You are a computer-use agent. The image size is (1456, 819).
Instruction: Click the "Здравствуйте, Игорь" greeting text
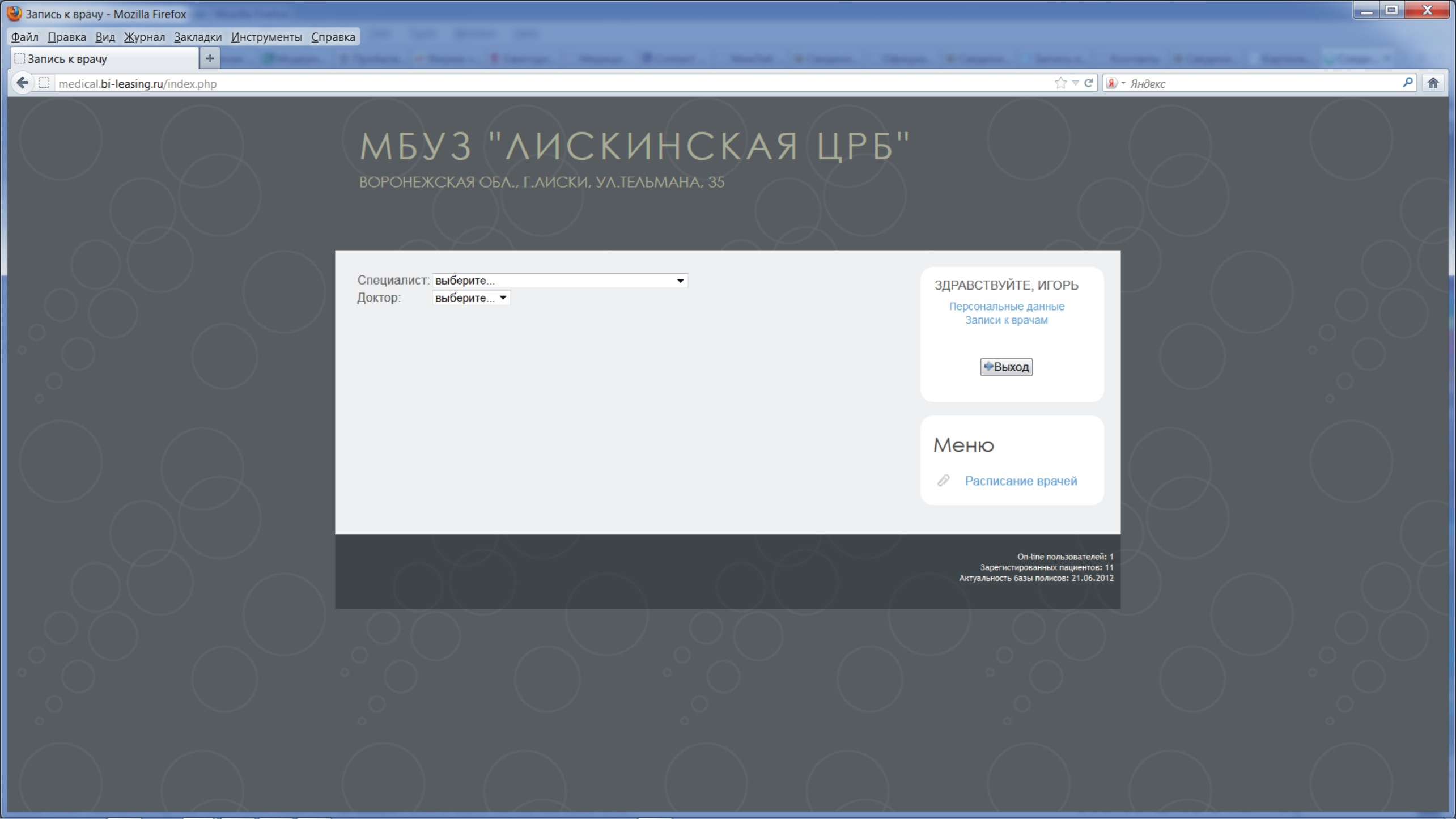coord(1007,286)
